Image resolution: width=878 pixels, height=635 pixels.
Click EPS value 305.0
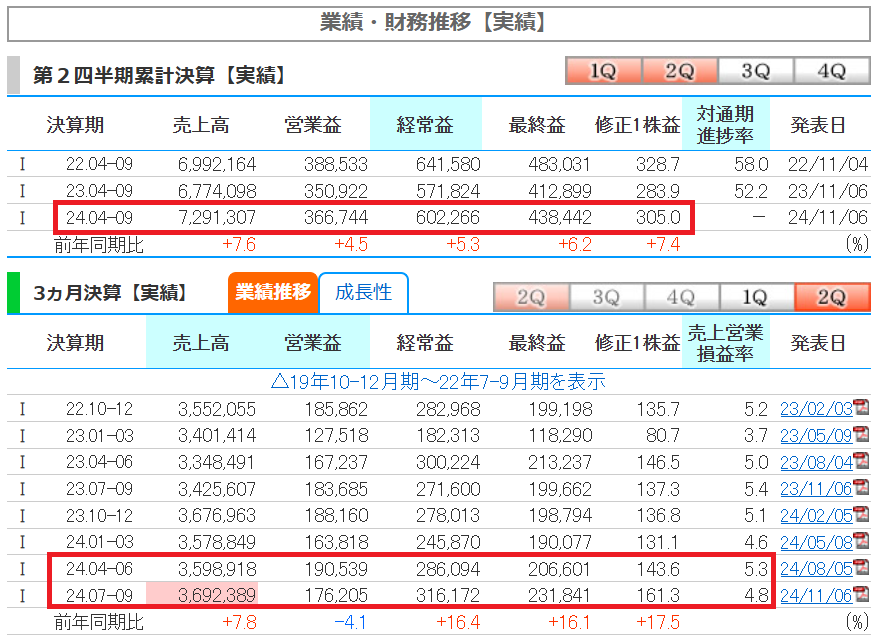pyautogui.click(x=658, y=218)
